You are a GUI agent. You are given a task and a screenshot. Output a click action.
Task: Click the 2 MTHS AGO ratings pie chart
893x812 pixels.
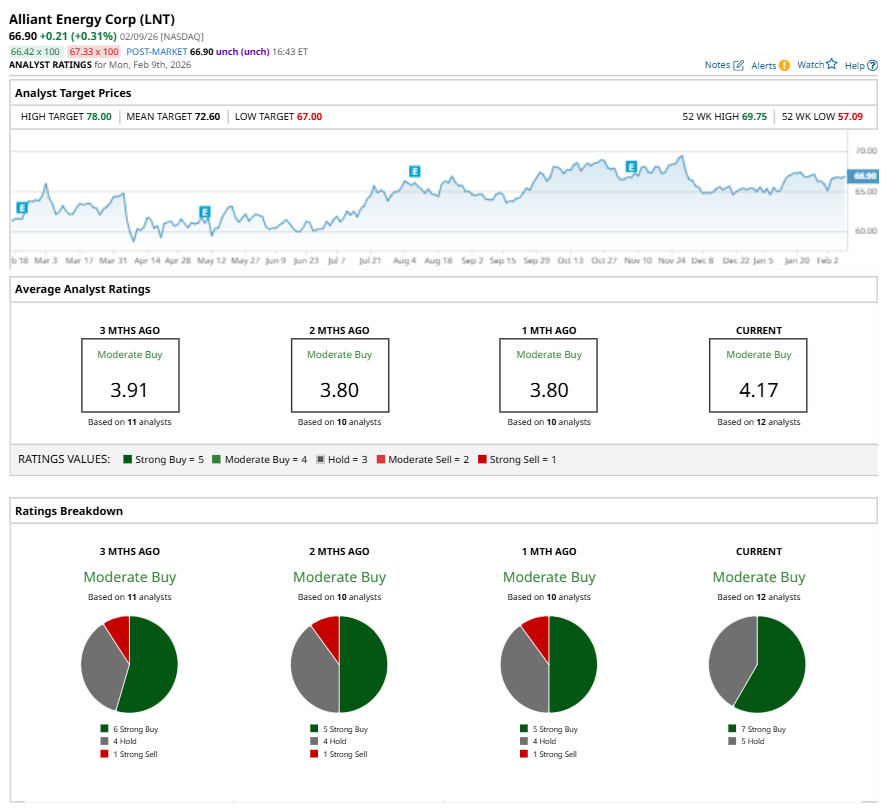coord(339,664)
